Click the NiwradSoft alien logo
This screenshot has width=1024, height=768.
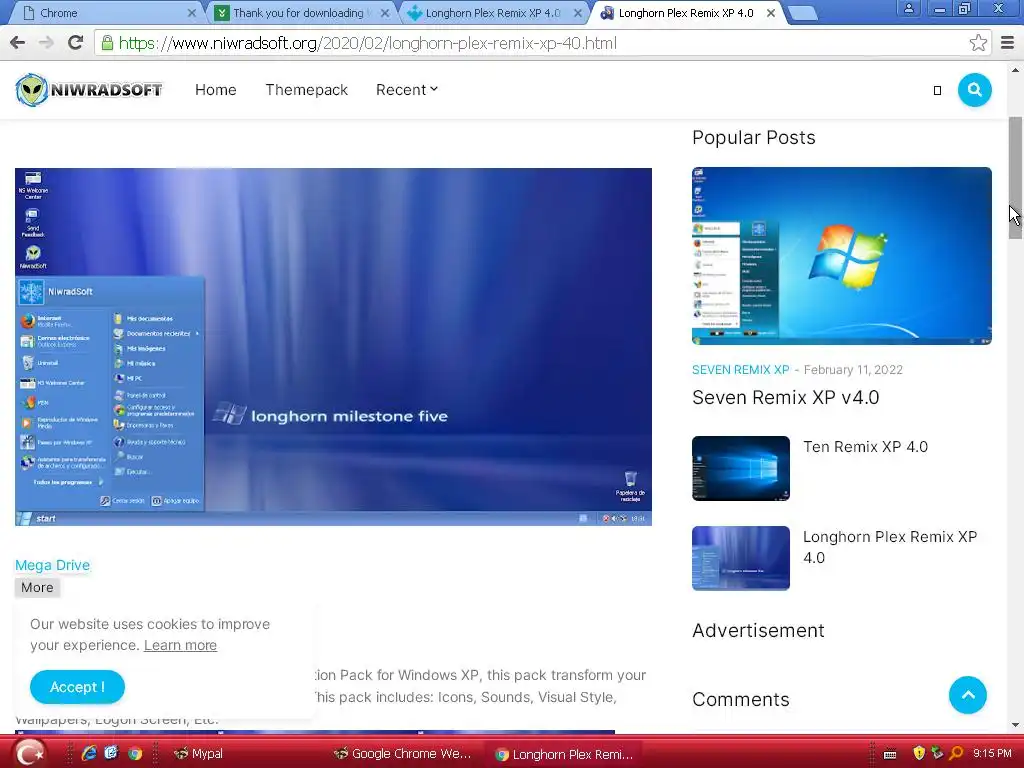[x=89, y=90]
